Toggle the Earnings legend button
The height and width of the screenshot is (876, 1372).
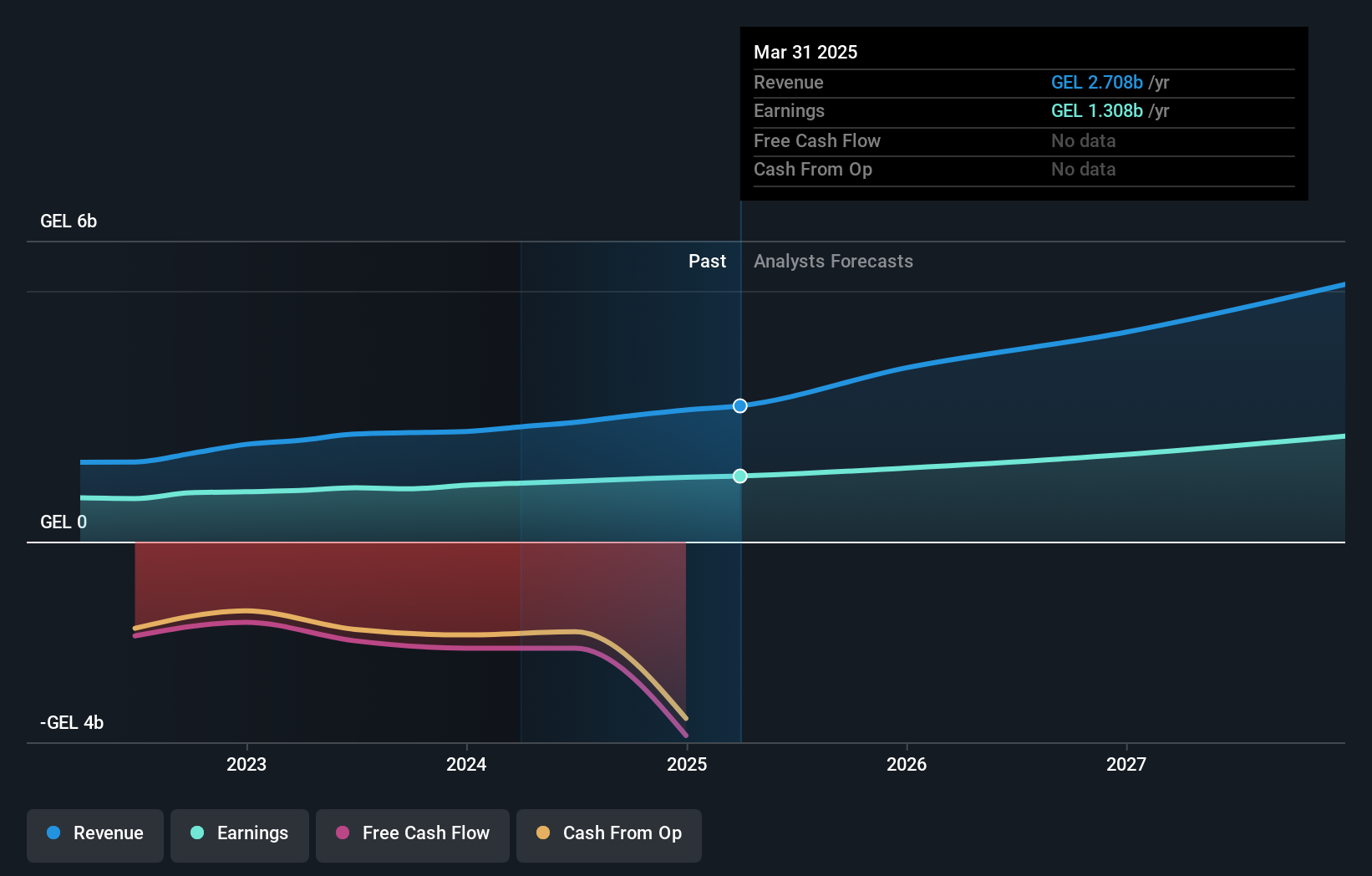tap(240, 834)
